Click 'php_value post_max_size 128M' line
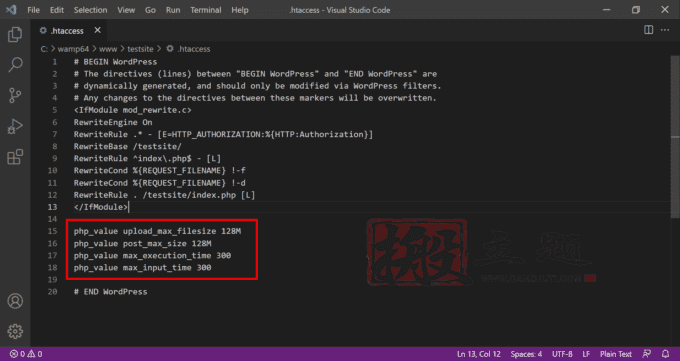Viewport: 680px width, 361px height. click(x=142, y=243)
